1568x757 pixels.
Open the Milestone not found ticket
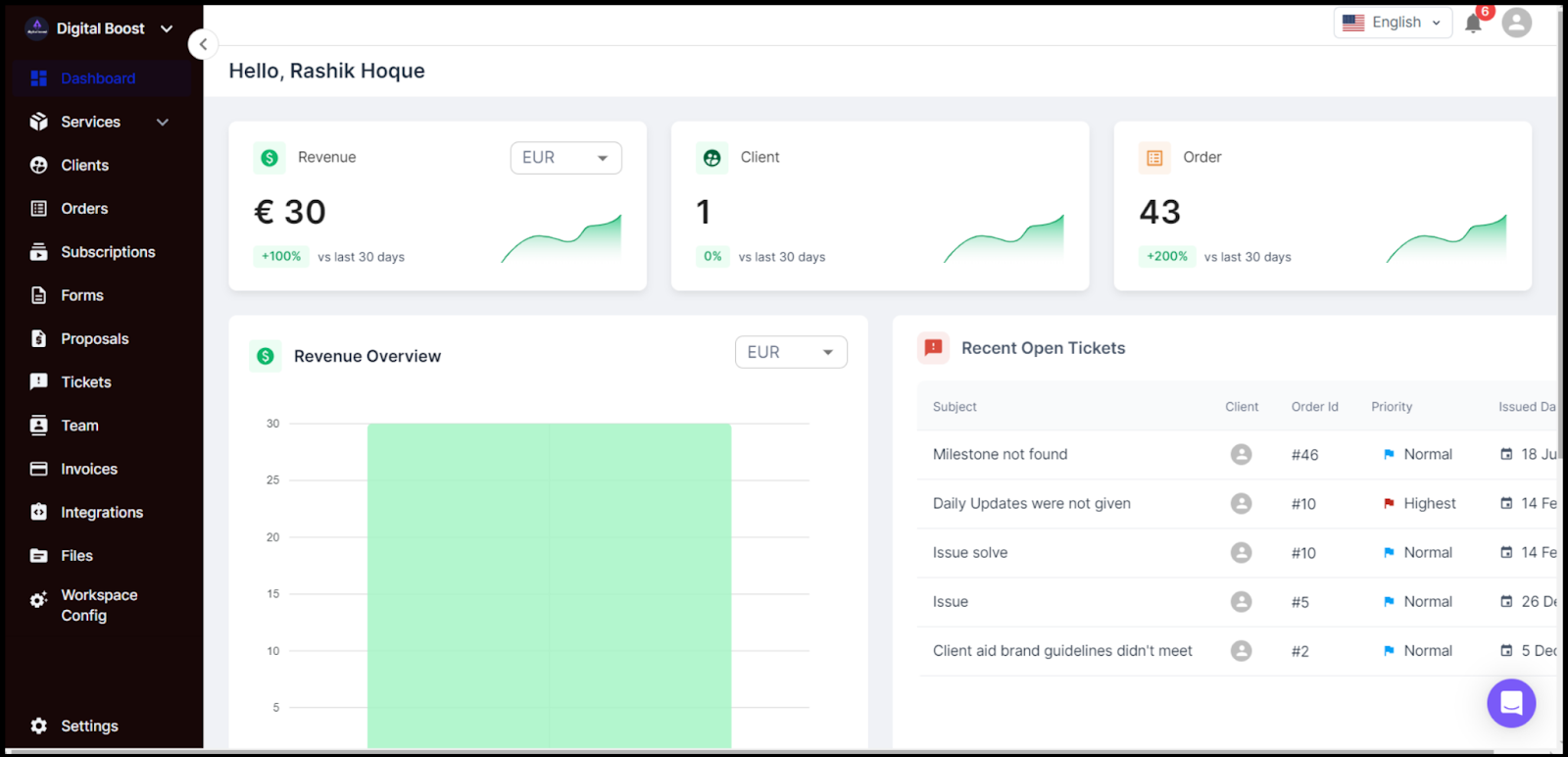pos(1000,454)
